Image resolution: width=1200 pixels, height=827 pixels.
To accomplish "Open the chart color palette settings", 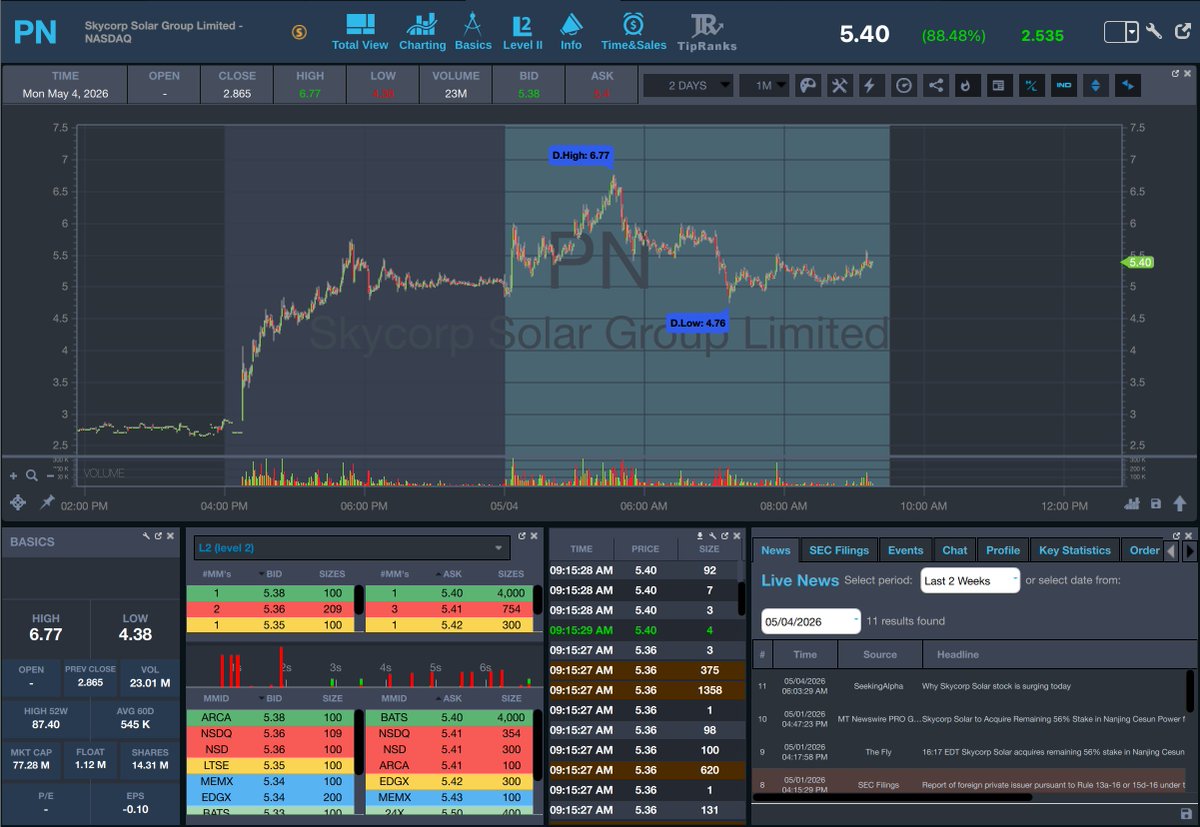I will tap(807, 85).
